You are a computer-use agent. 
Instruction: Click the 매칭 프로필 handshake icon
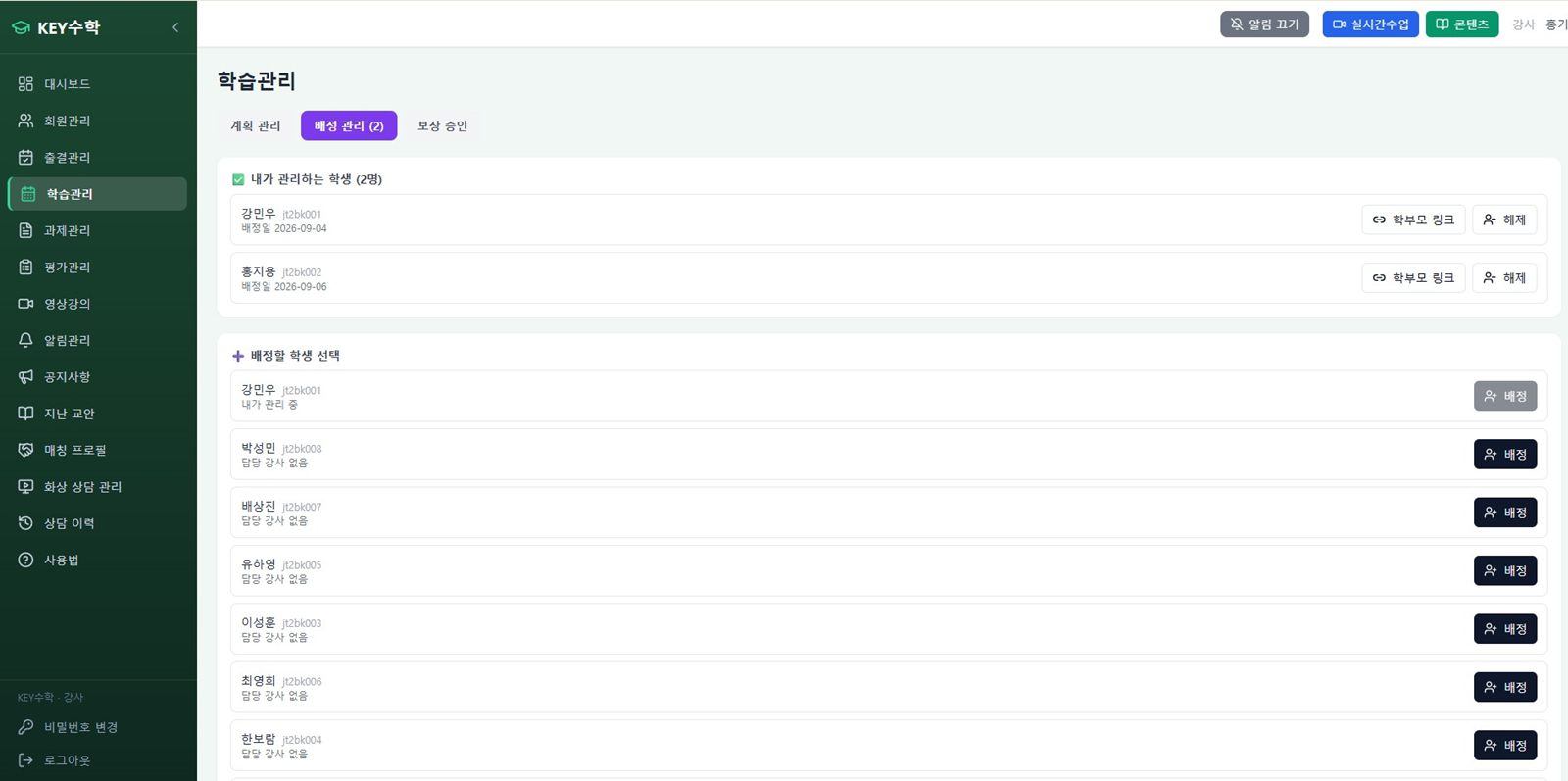[25, 450]
